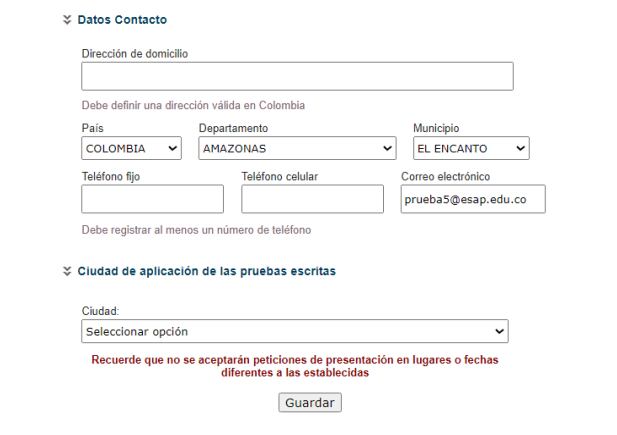Click the Correo electrónico label text

click(x=446, y=177)
